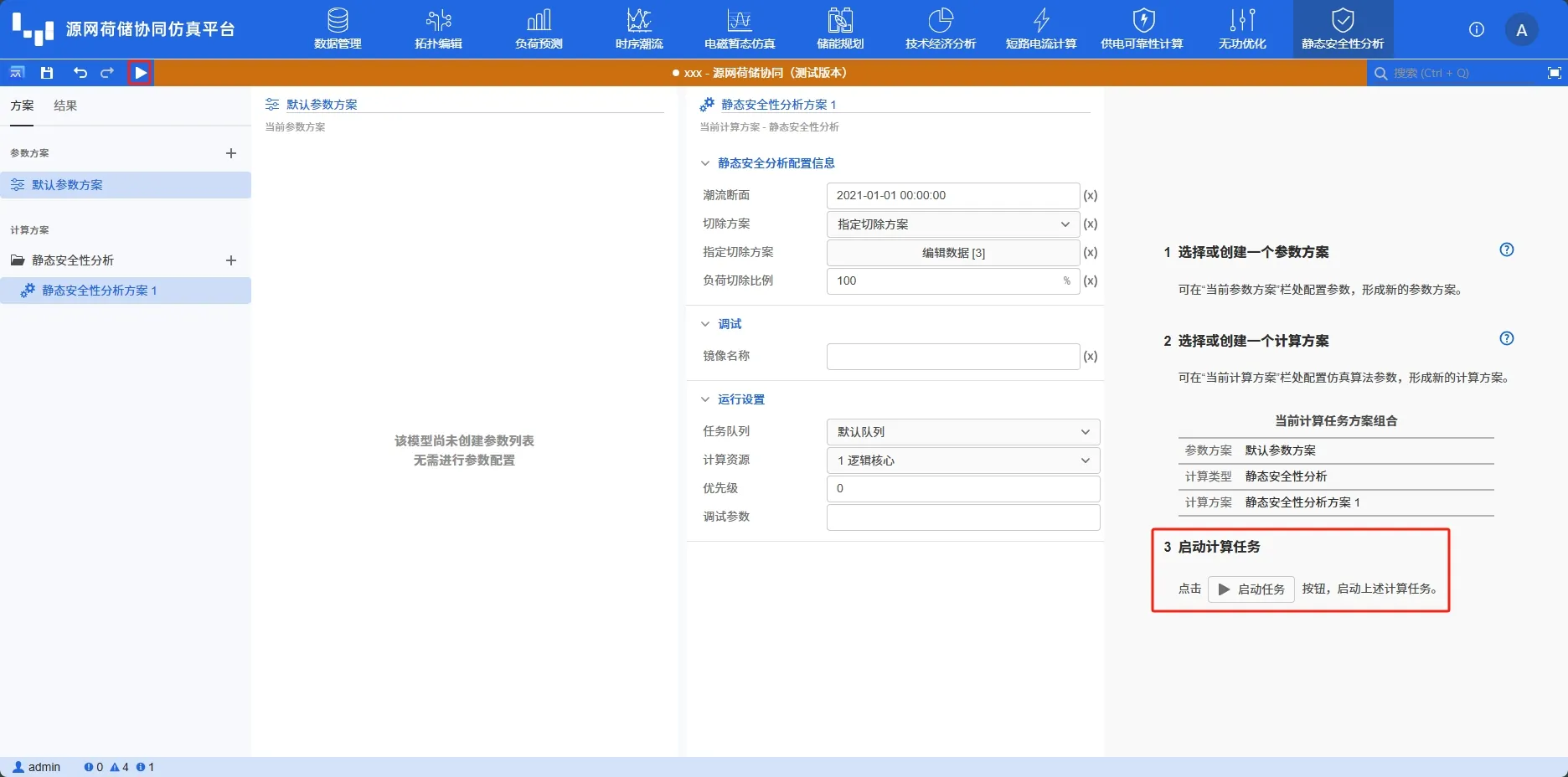Open the 数据管理 module
This screenshot has height=777, width=1568.
338,29
